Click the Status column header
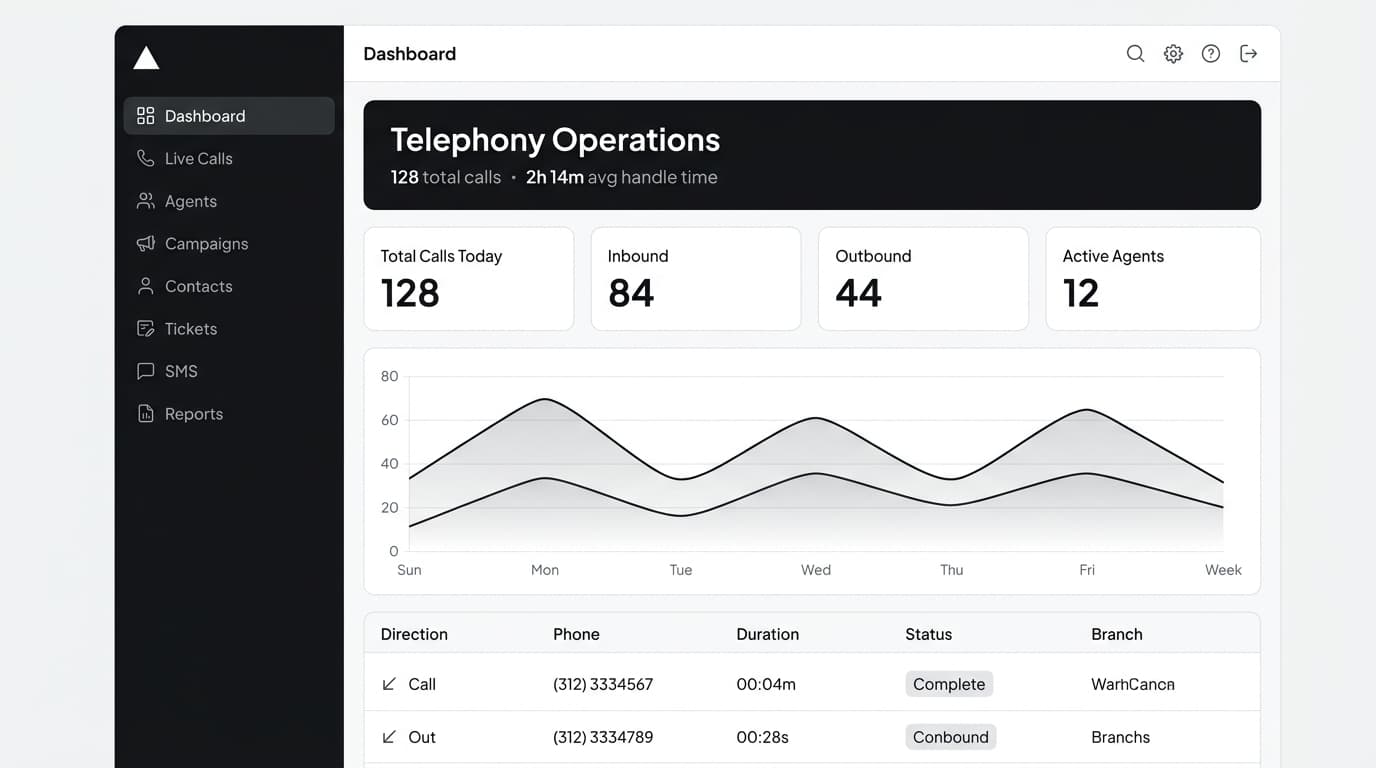The image size is (1376, 768). click(928, 634)
